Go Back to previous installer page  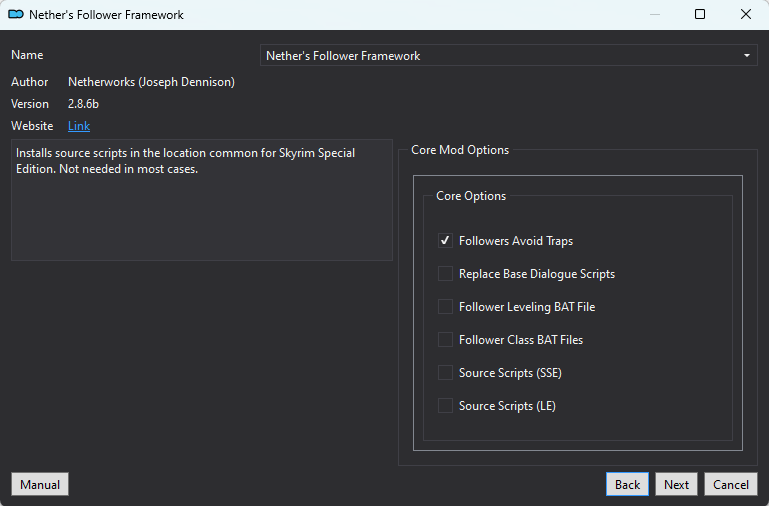pos(627,484)
